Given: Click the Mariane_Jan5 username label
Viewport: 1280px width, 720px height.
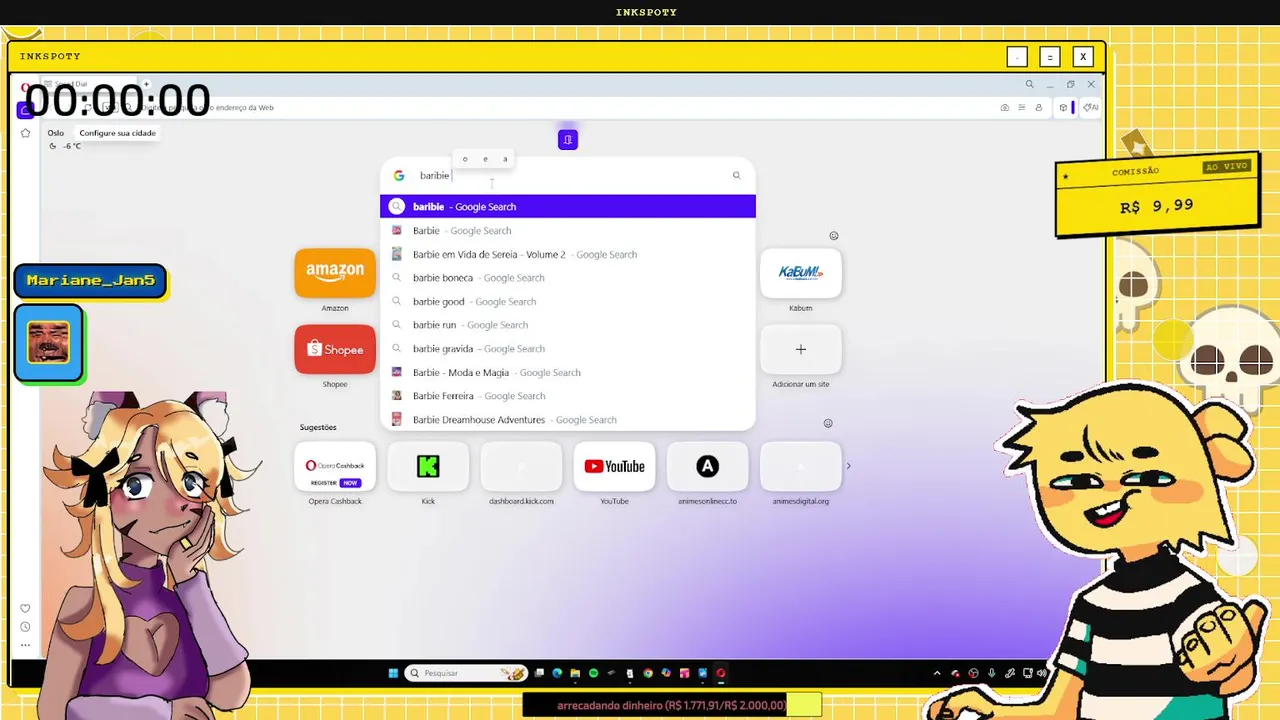Looking at the screenshot, I should [90, 280].
